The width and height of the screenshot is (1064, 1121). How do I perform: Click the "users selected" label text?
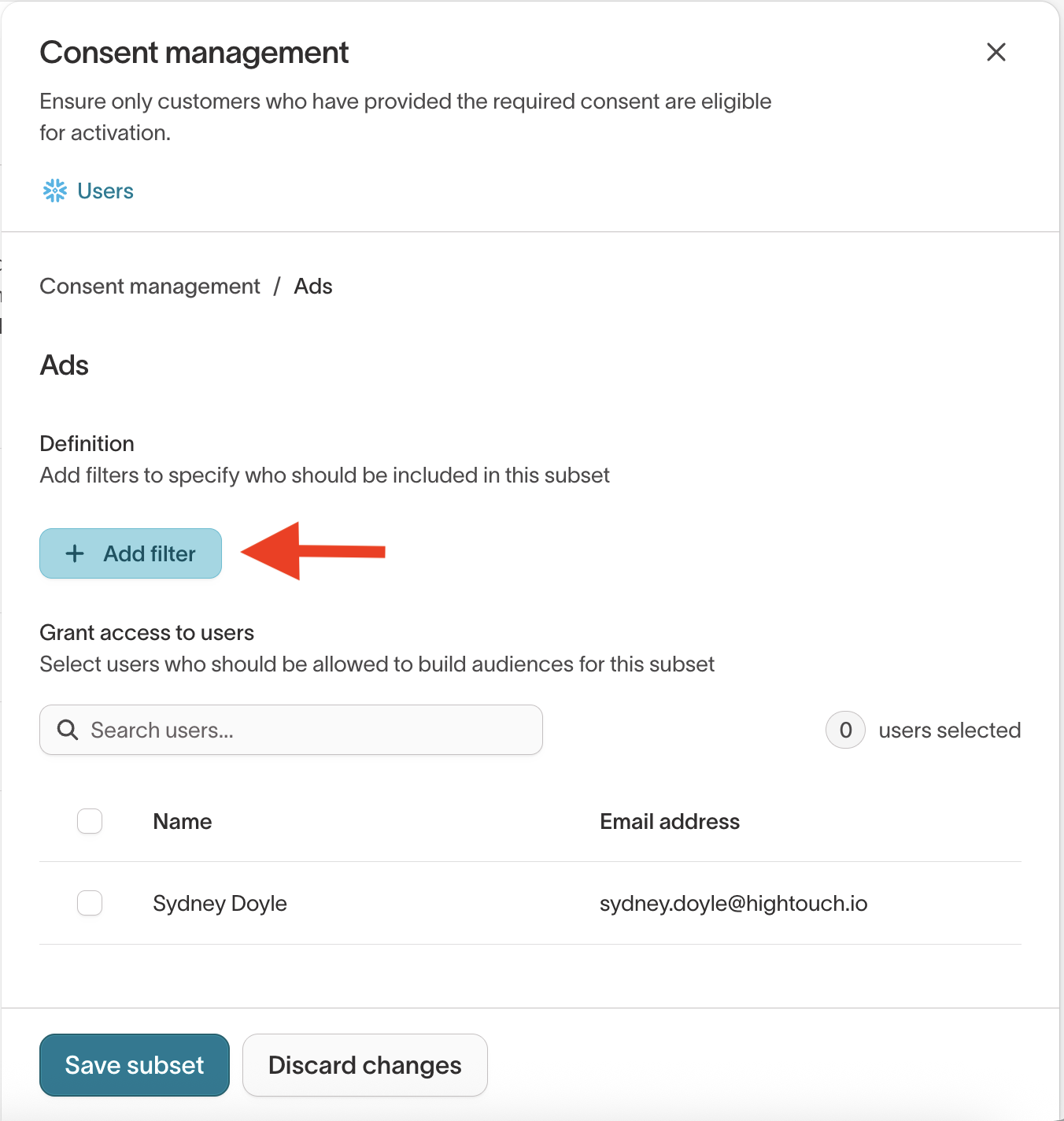click(949, 731)
